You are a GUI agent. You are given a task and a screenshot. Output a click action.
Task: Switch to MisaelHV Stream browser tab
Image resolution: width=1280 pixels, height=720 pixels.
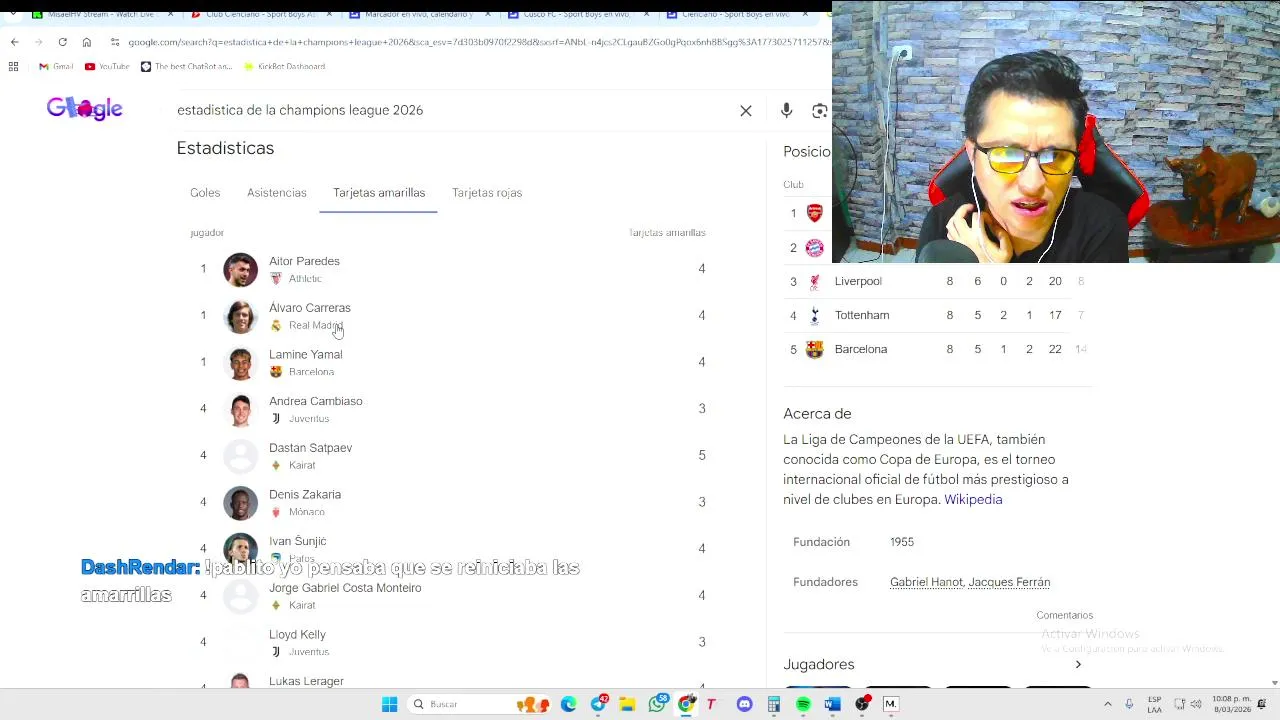tap(100, 15)
